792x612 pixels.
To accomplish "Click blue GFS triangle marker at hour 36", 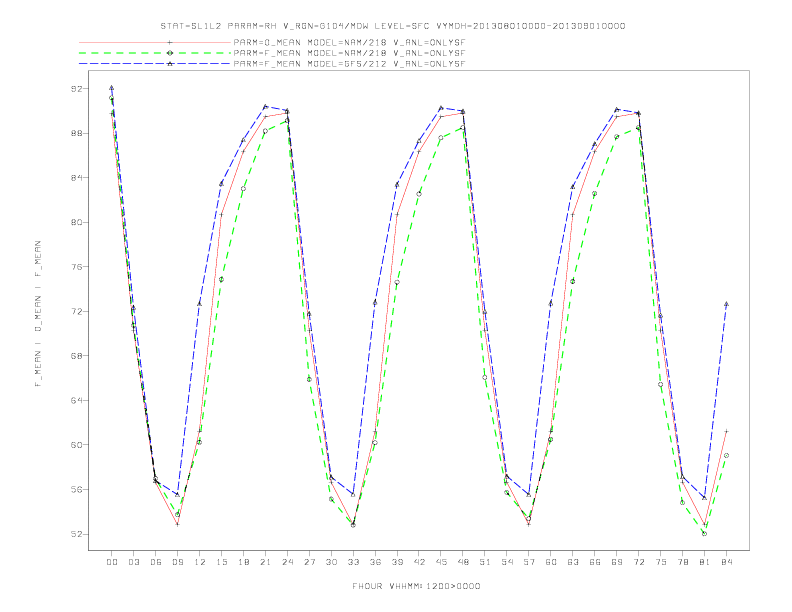I will [x=375, y=302].
